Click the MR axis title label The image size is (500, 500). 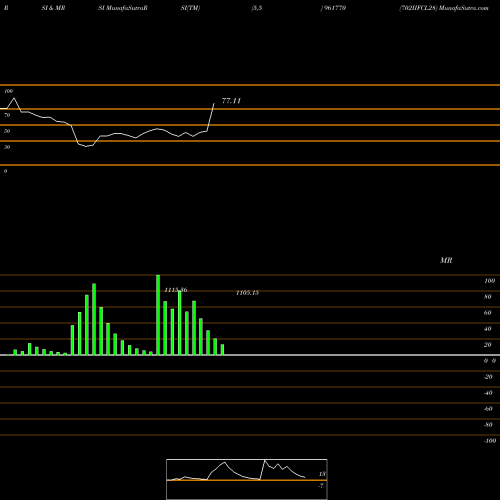tap(446, 260)
